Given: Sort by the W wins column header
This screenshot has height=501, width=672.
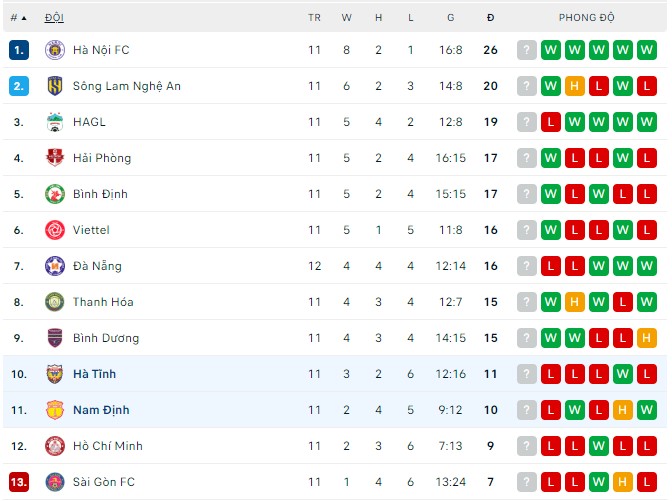Looking at the screenshot, I should point(346,18).
